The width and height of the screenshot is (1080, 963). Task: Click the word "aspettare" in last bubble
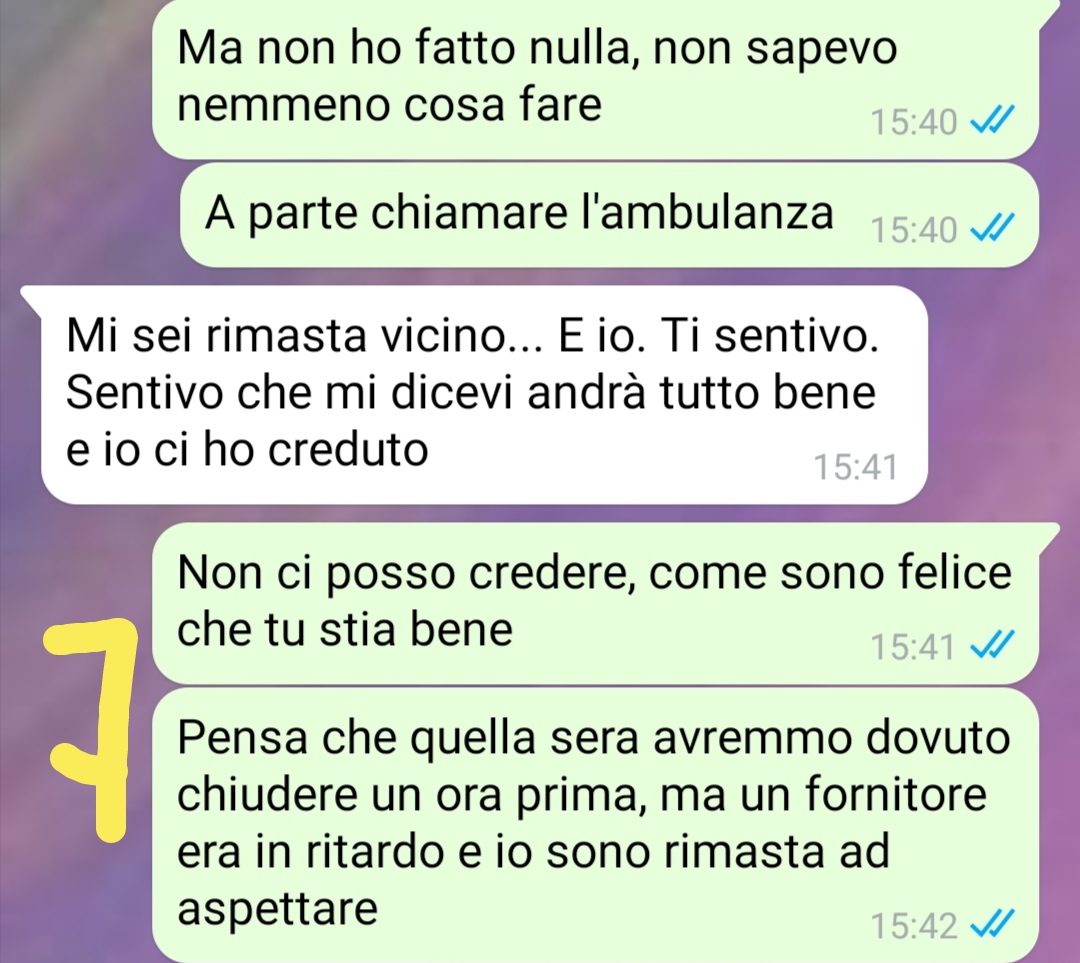coord(278,910)
